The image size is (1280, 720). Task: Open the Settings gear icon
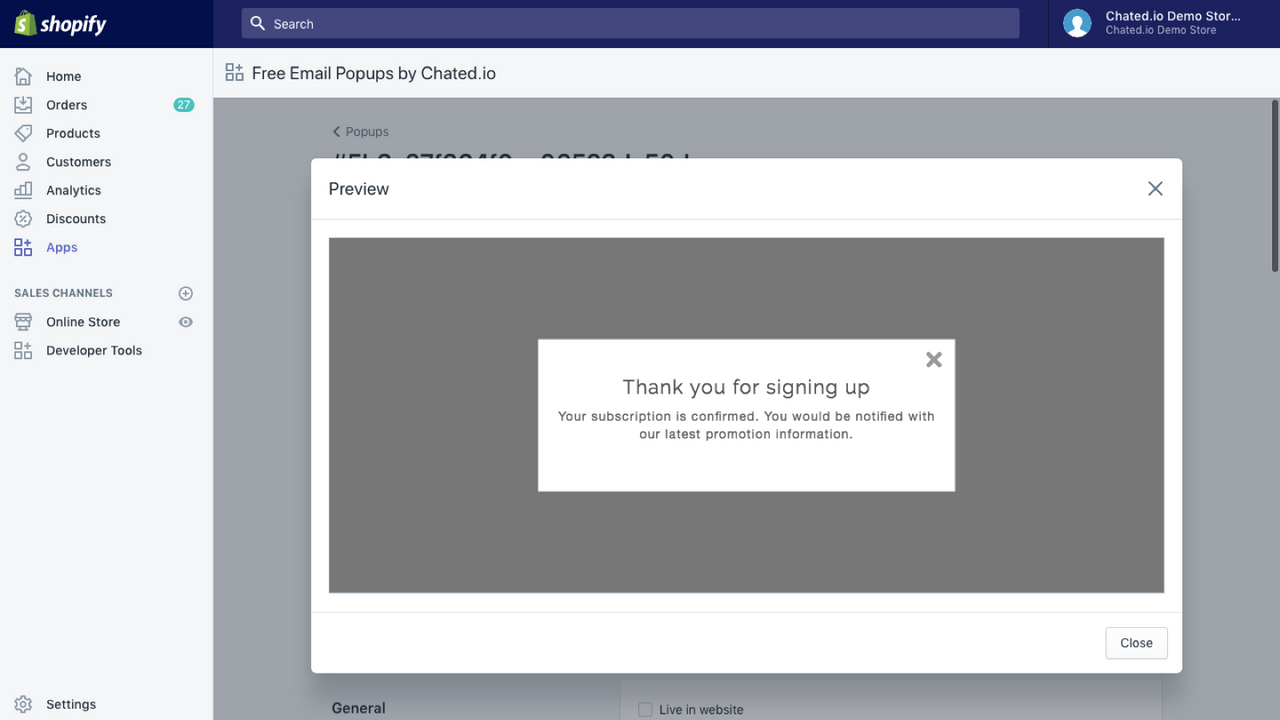pos(22,704)
